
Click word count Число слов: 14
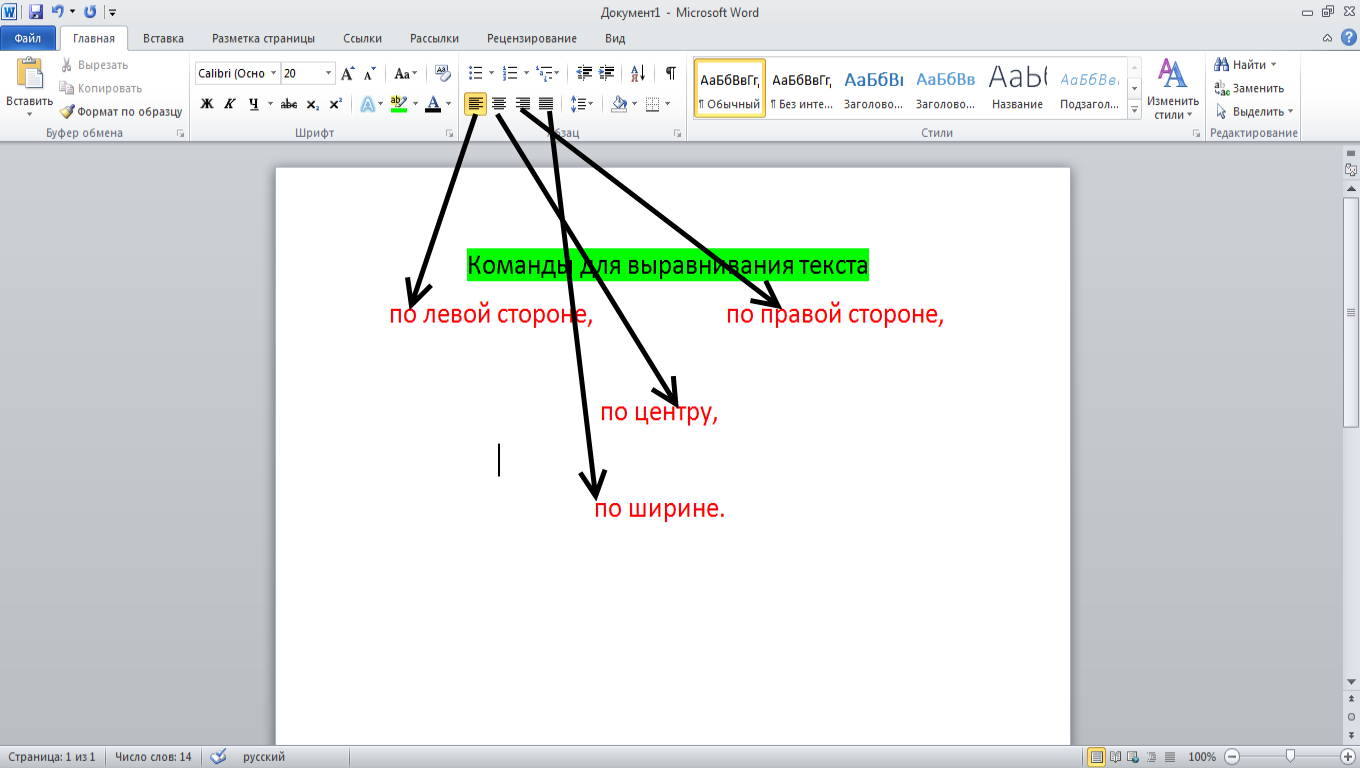[x=153, y=757]
